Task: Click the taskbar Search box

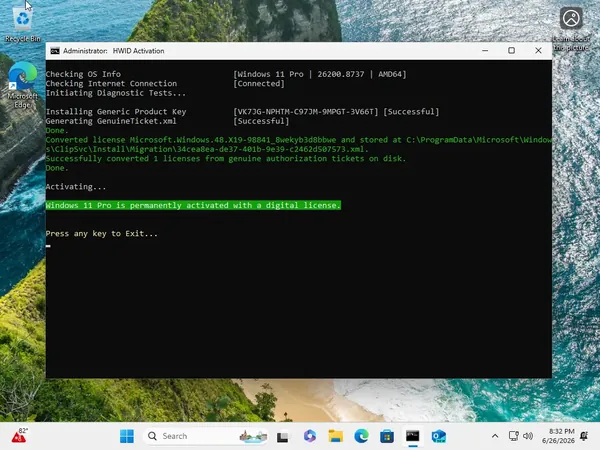Action: (x=206, y=436)
